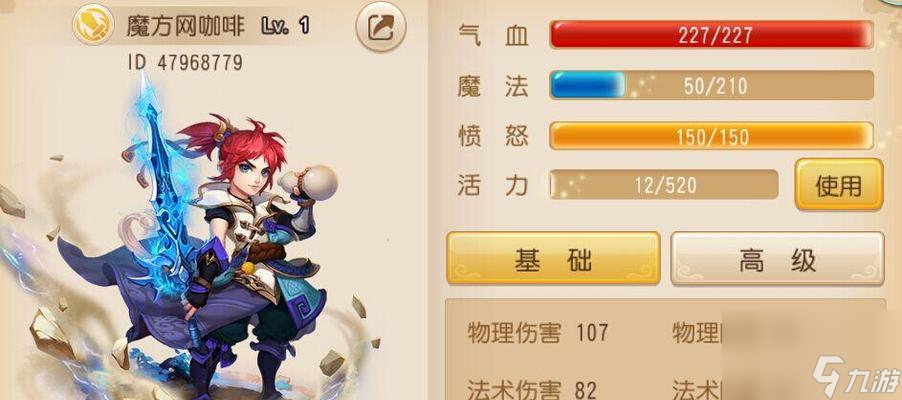Click the ID 47968779 text
This screenshot has width=902, height=400.
[185, 62]
